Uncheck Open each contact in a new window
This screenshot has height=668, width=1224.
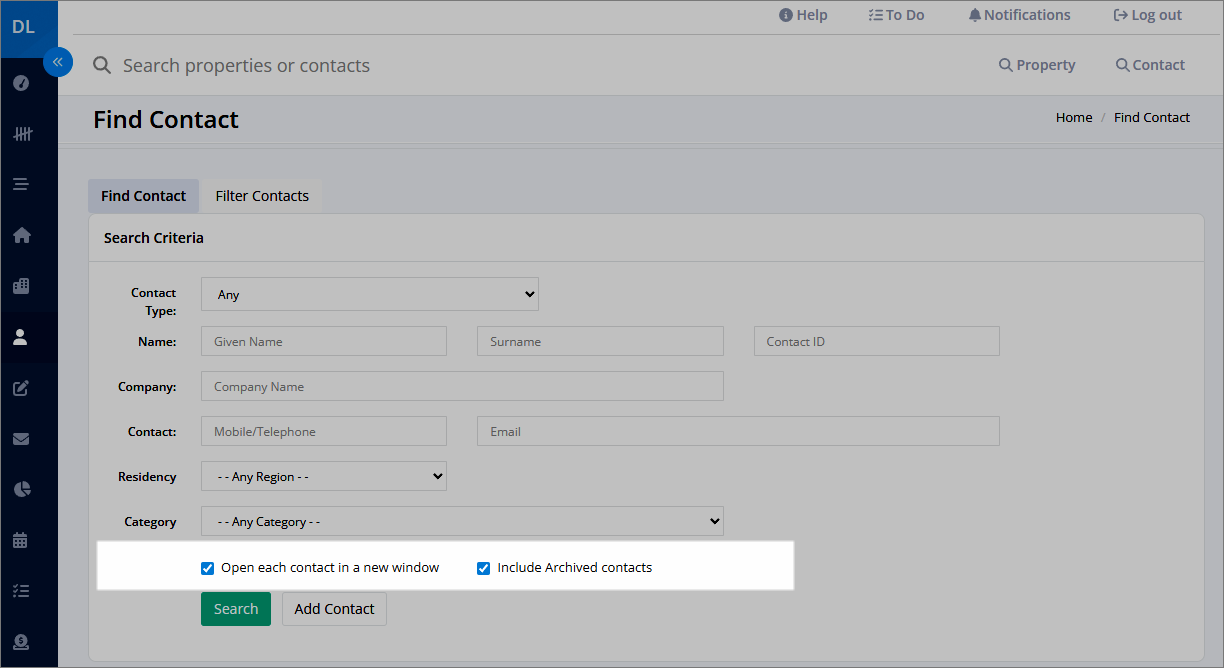click(x=208, y=568)
